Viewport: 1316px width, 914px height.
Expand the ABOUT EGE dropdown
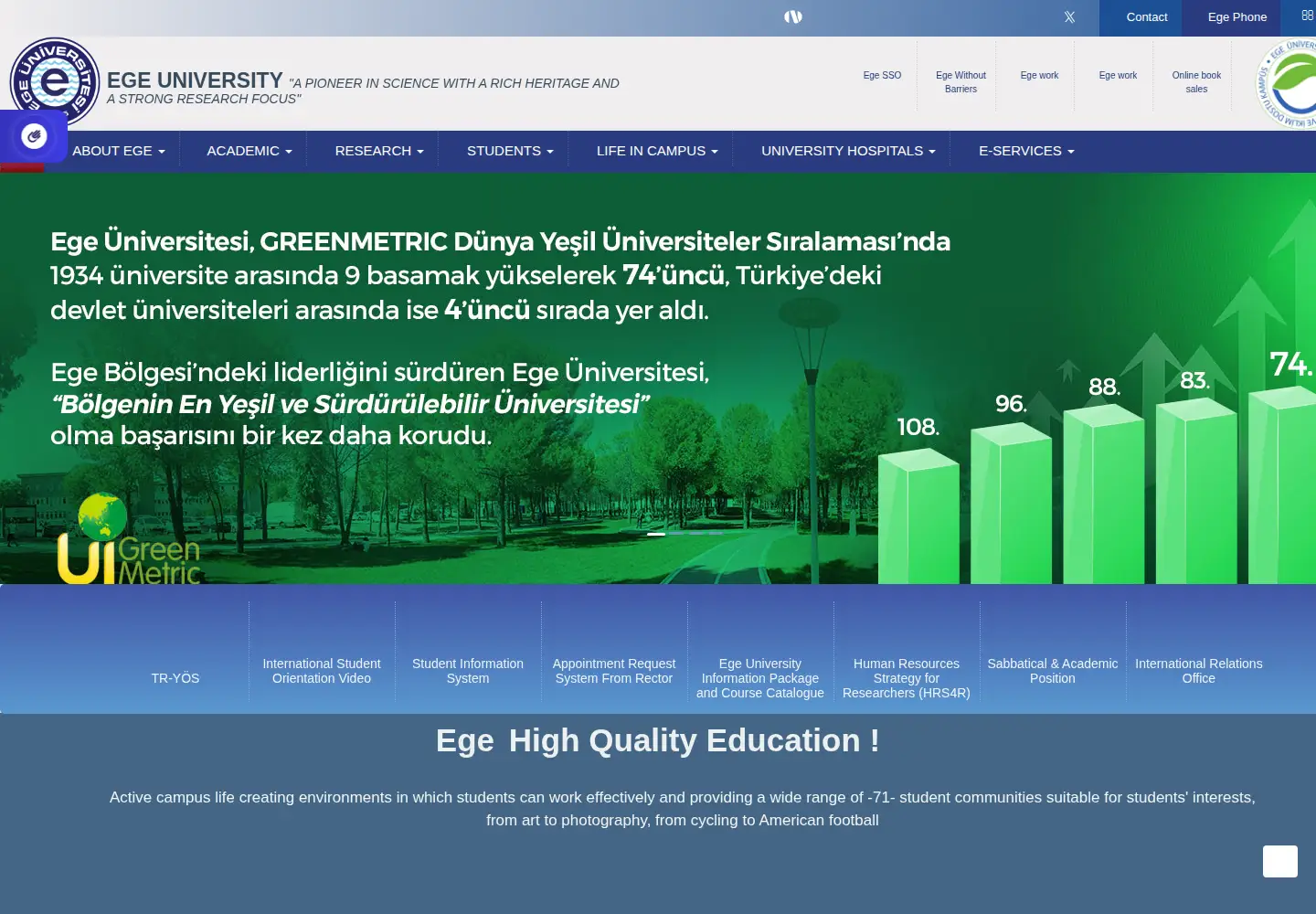pos(119,151)
